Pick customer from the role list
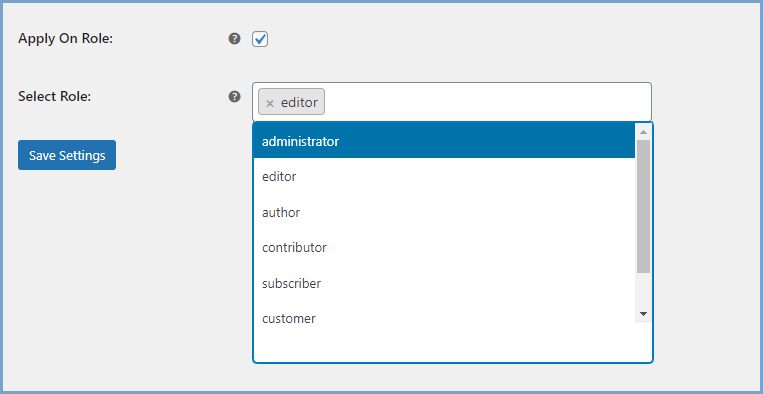The width and height of the screenshot is (763, 394). coord(444,318)
